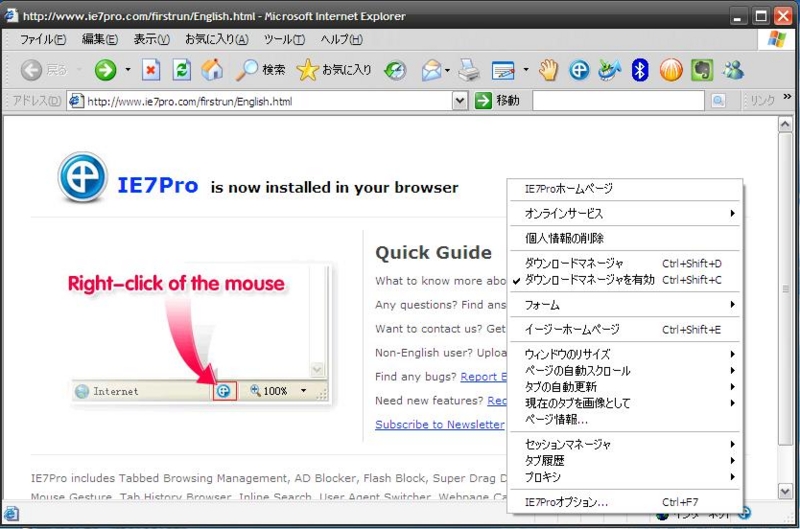Expand the セッションマネージャ submenu
Screen dimensions: 800x529
(625, 444)
